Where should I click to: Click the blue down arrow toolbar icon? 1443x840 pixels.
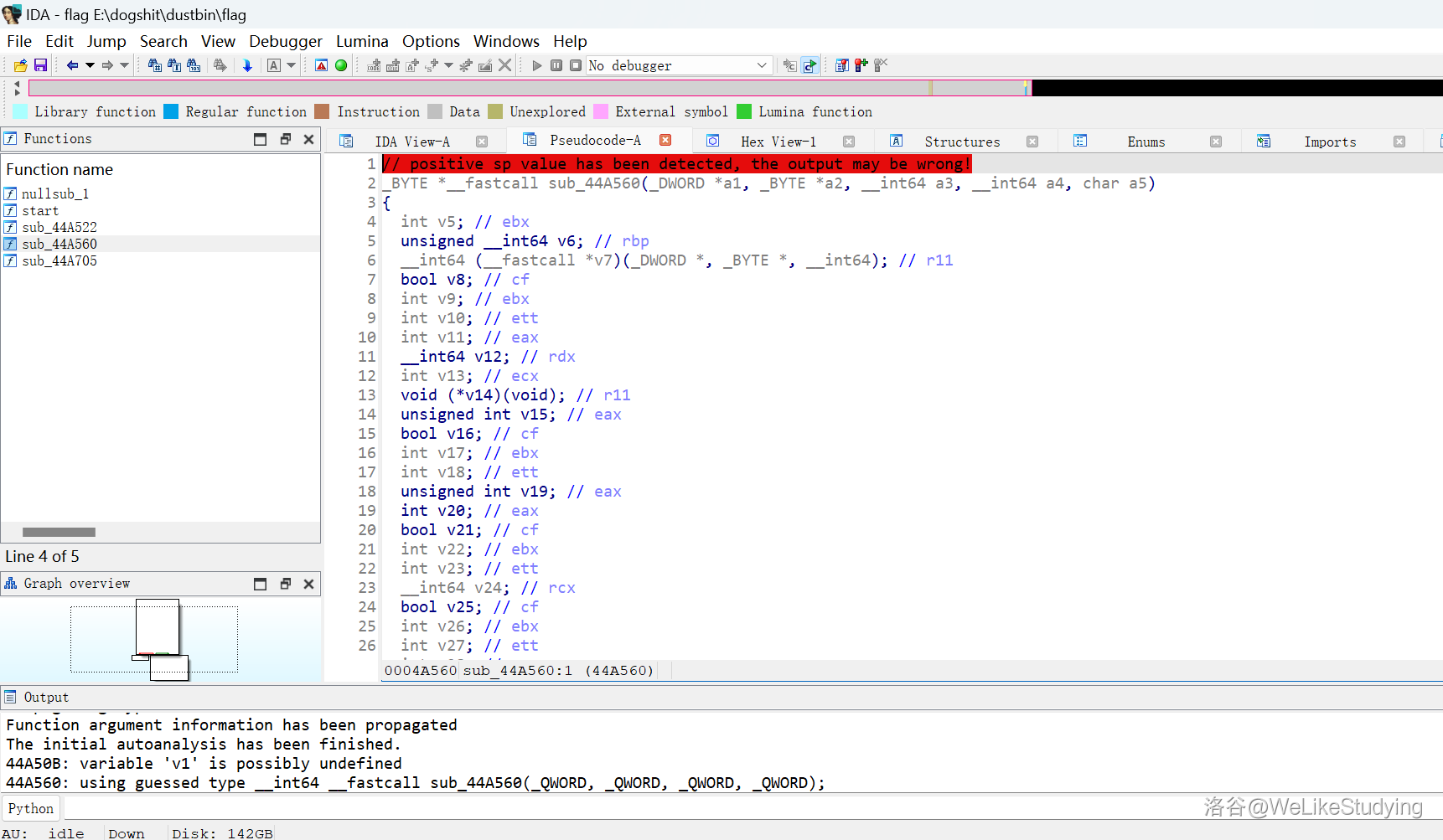click(x=247, y=65)
